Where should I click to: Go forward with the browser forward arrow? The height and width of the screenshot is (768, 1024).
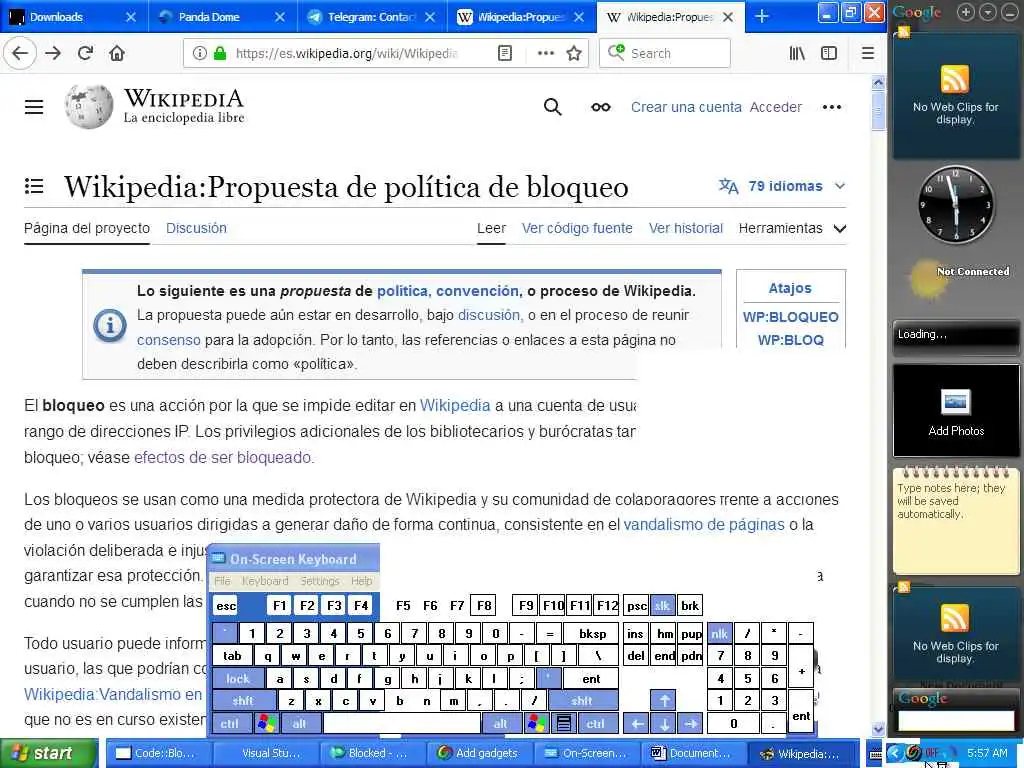point(53,53)
